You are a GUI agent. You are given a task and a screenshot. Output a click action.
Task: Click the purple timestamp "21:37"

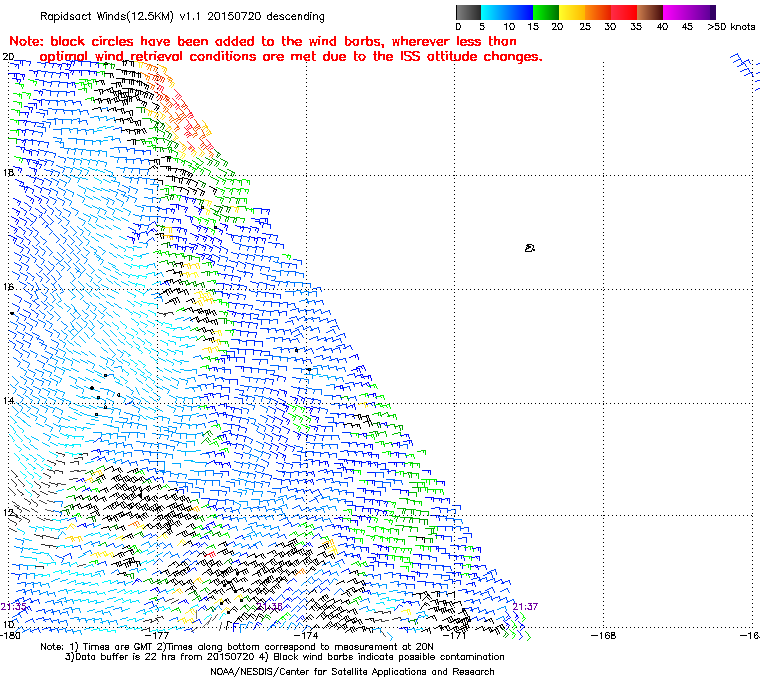coord(525,607)
